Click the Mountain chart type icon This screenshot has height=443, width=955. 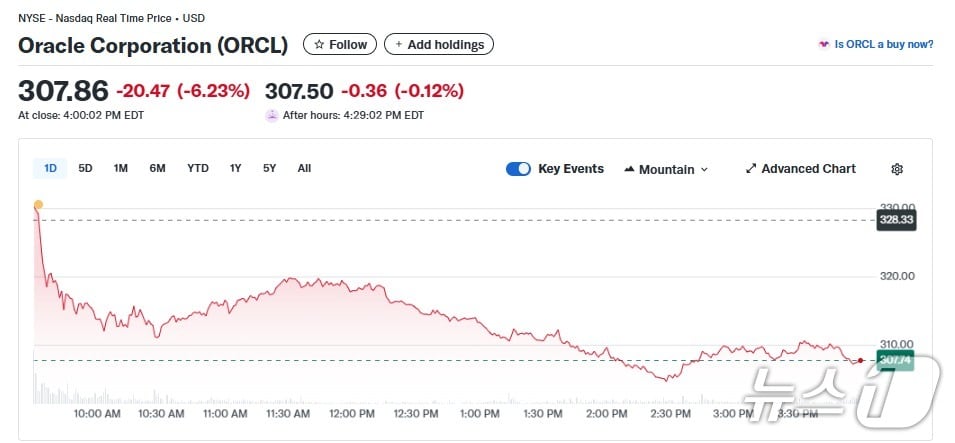(x=630, y=170)
